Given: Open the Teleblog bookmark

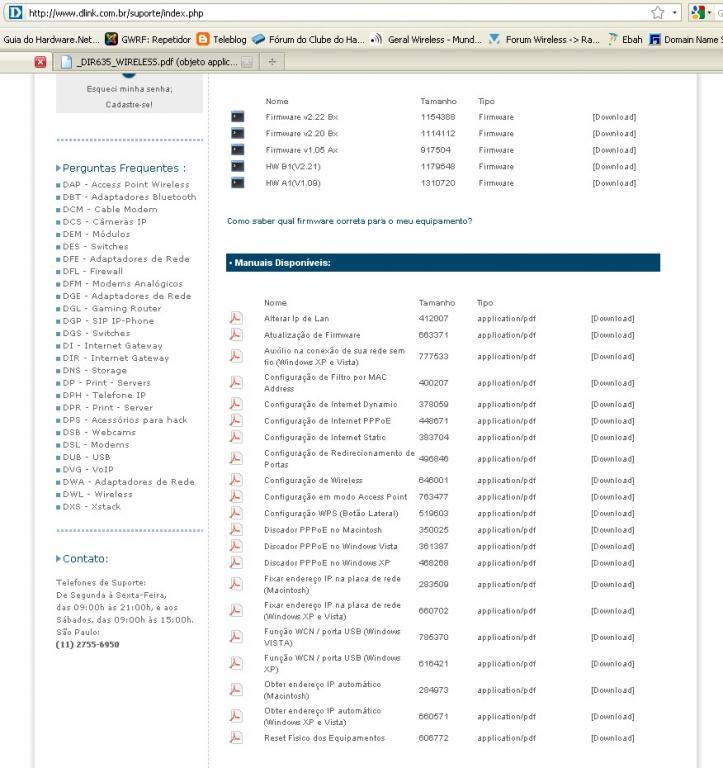Looking at the screenshot, I should 221,39.
